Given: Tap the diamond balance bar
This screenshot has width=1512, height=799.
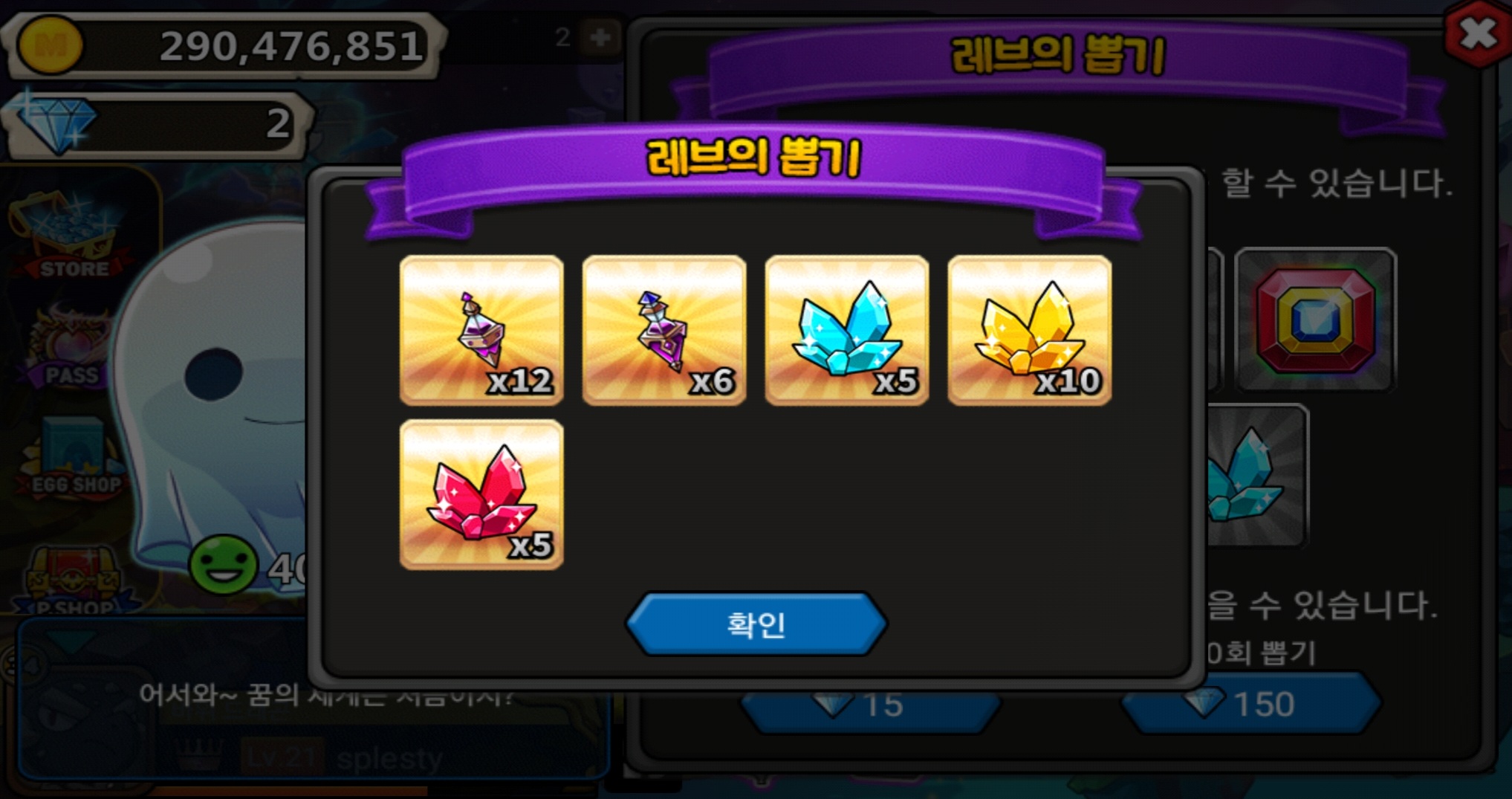Looking at the screenshot, I should tap(158, 124).
